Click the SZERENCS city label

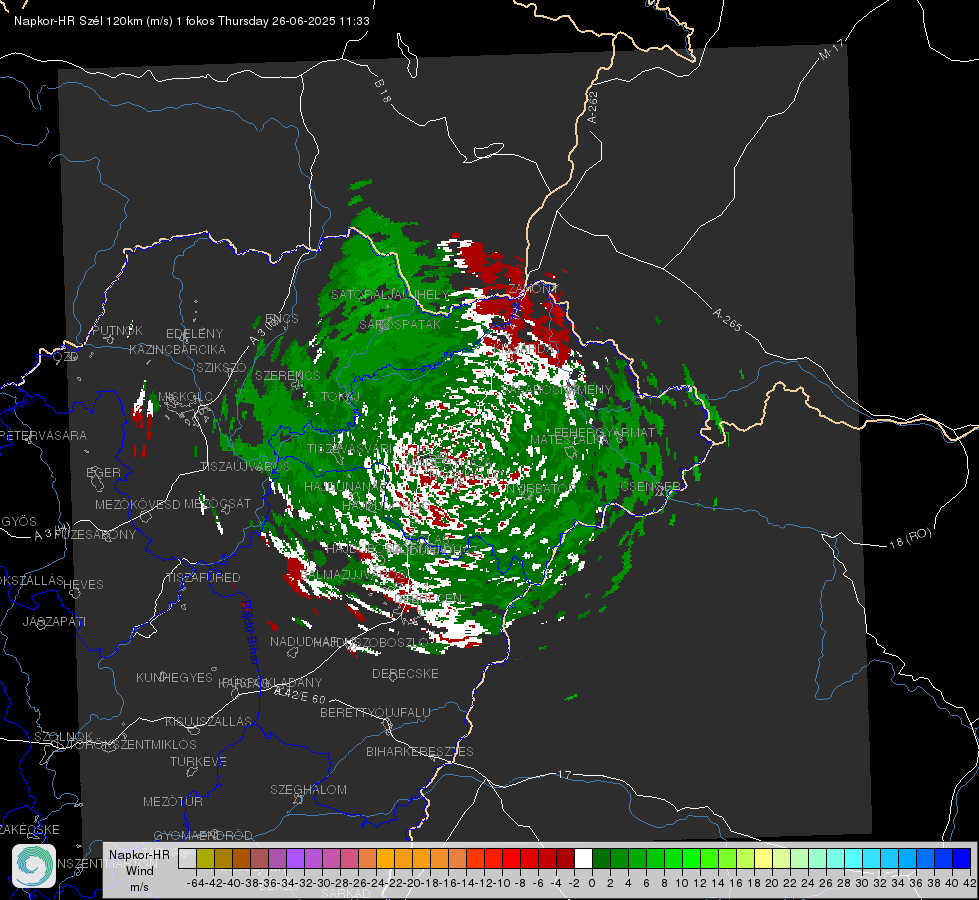(x=288, y=376)
